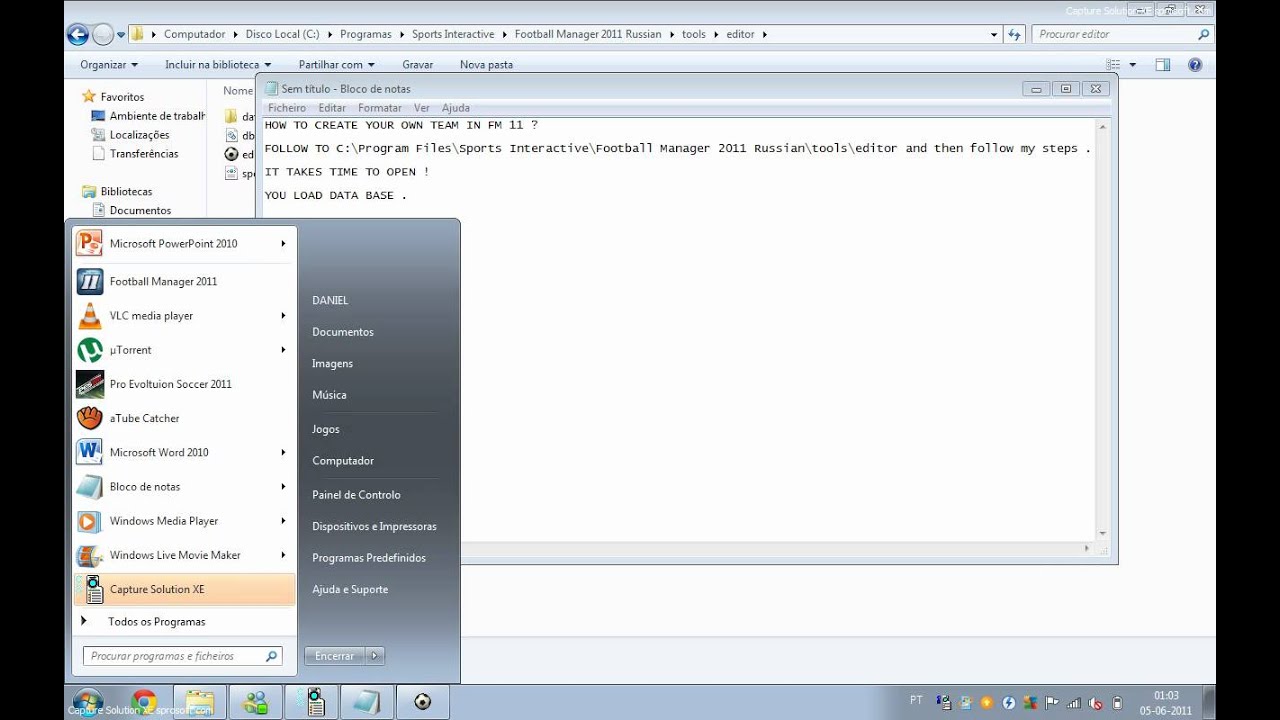Expand Windows Live Movie Maker jump list
This screenshot has height=720, width=1280.
[283, 555]
